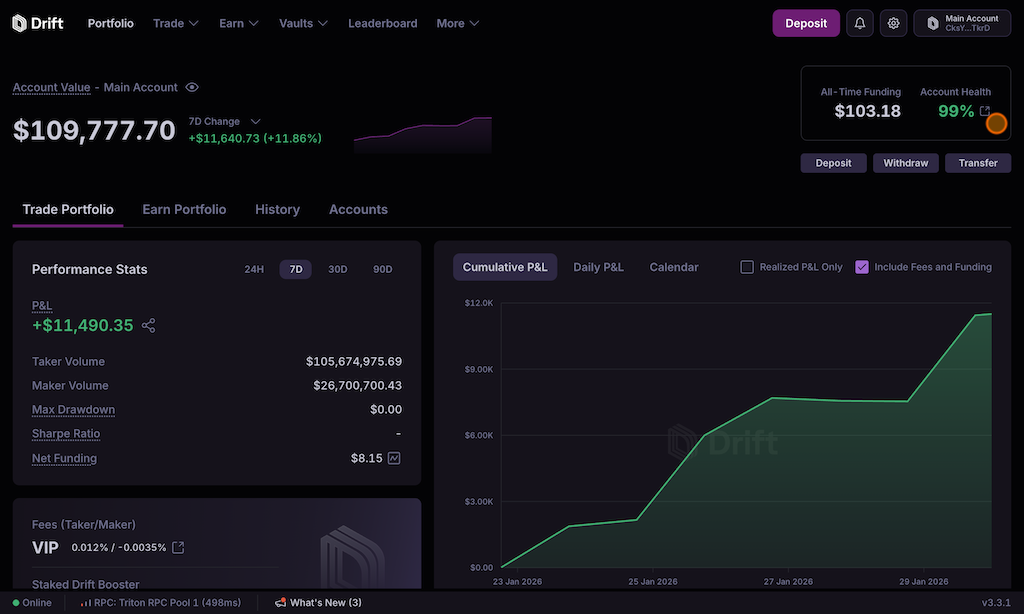Click the Main Account wallet selector
Viewport: 1024px width, 614px height.
(962, 23)
